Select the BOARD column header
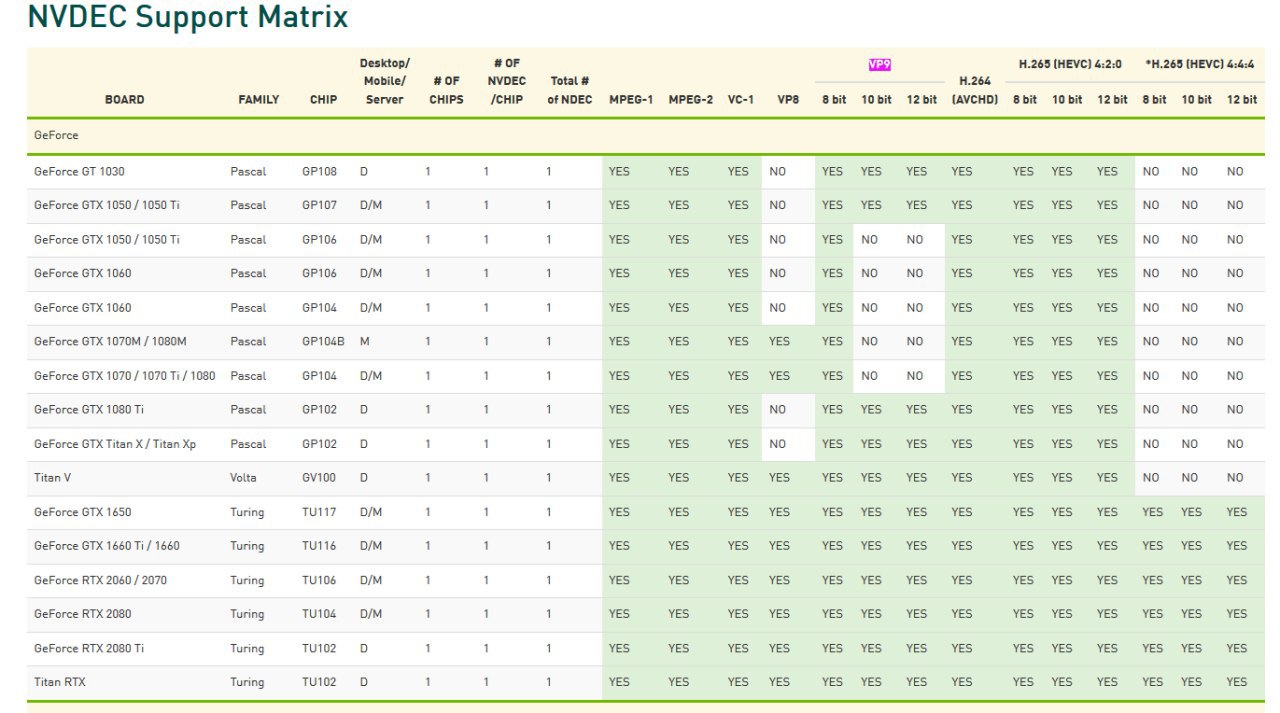This screenshot has width=1280, height=713. [x=124, y=99]
